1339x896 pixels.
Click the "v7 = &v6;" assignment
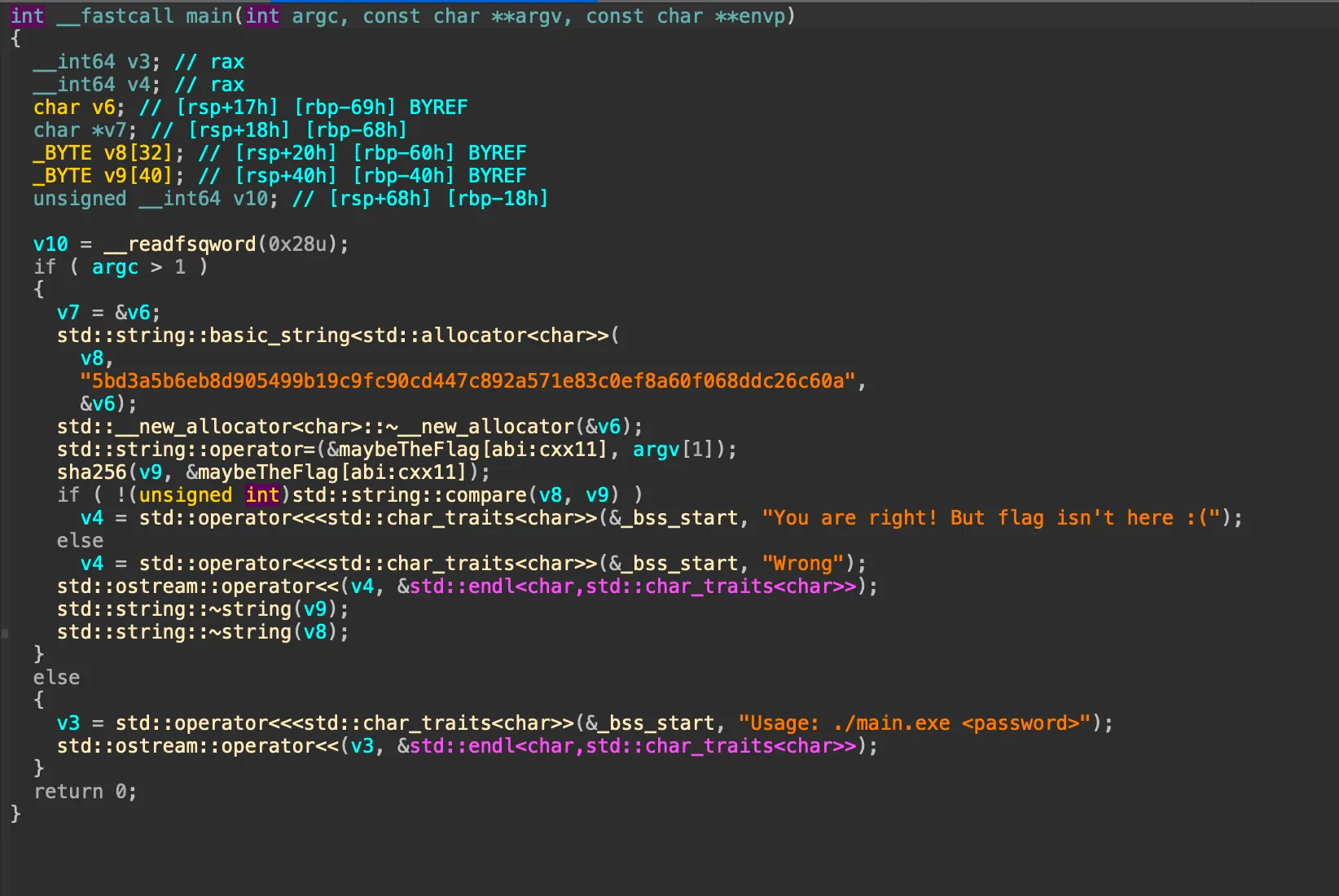[109, 313]
